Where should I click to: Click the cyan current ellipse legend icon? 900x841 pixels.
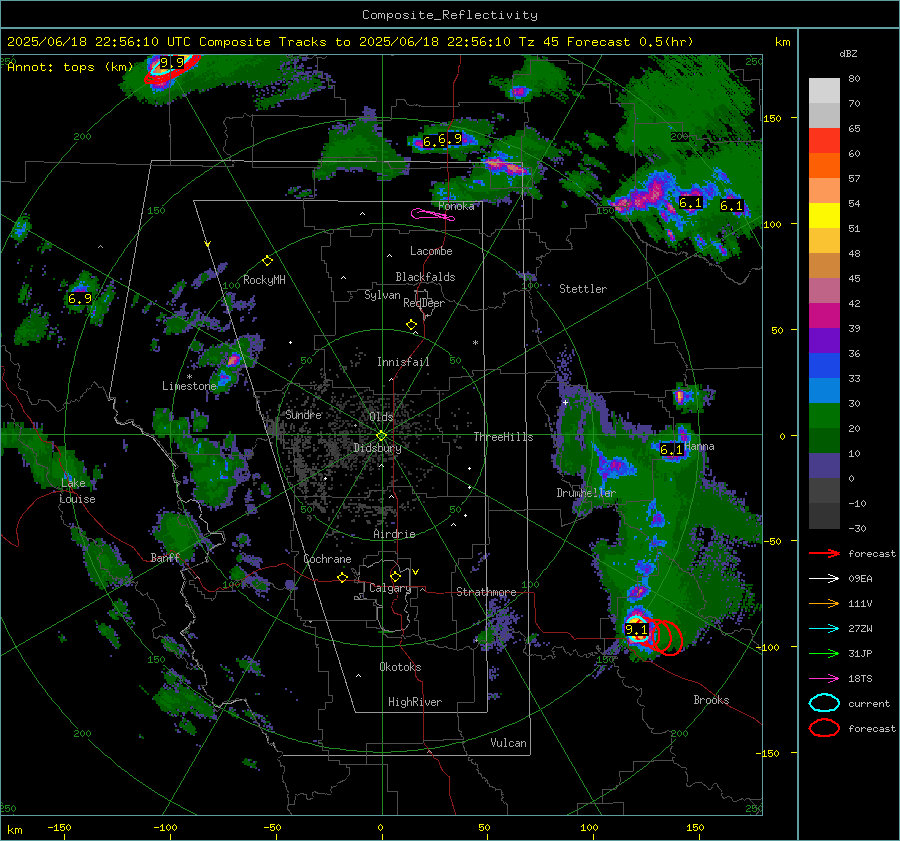pyautogui.click(x=824, y=703)
